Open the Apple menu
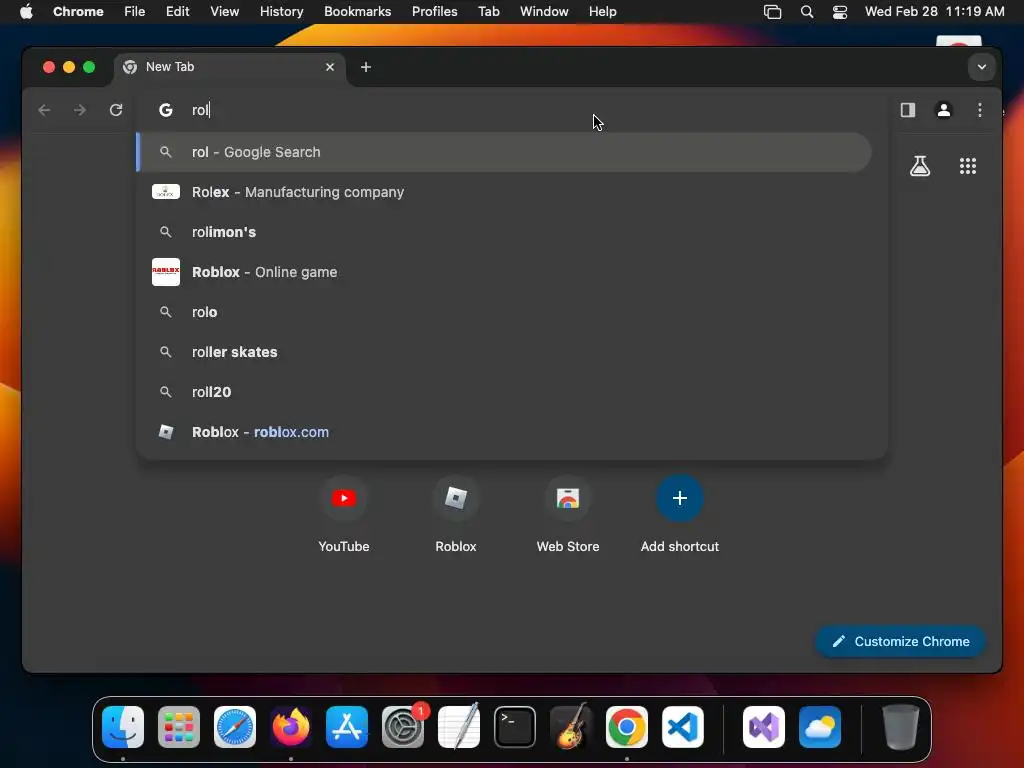This screenshot has height=768, width=1024. coord(26,11)
